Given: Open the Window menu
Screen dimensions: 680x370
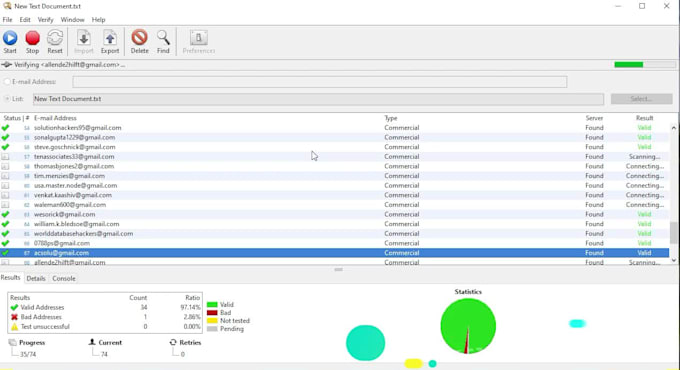Looking at the screenshot, I should click(x=72, y=20).
